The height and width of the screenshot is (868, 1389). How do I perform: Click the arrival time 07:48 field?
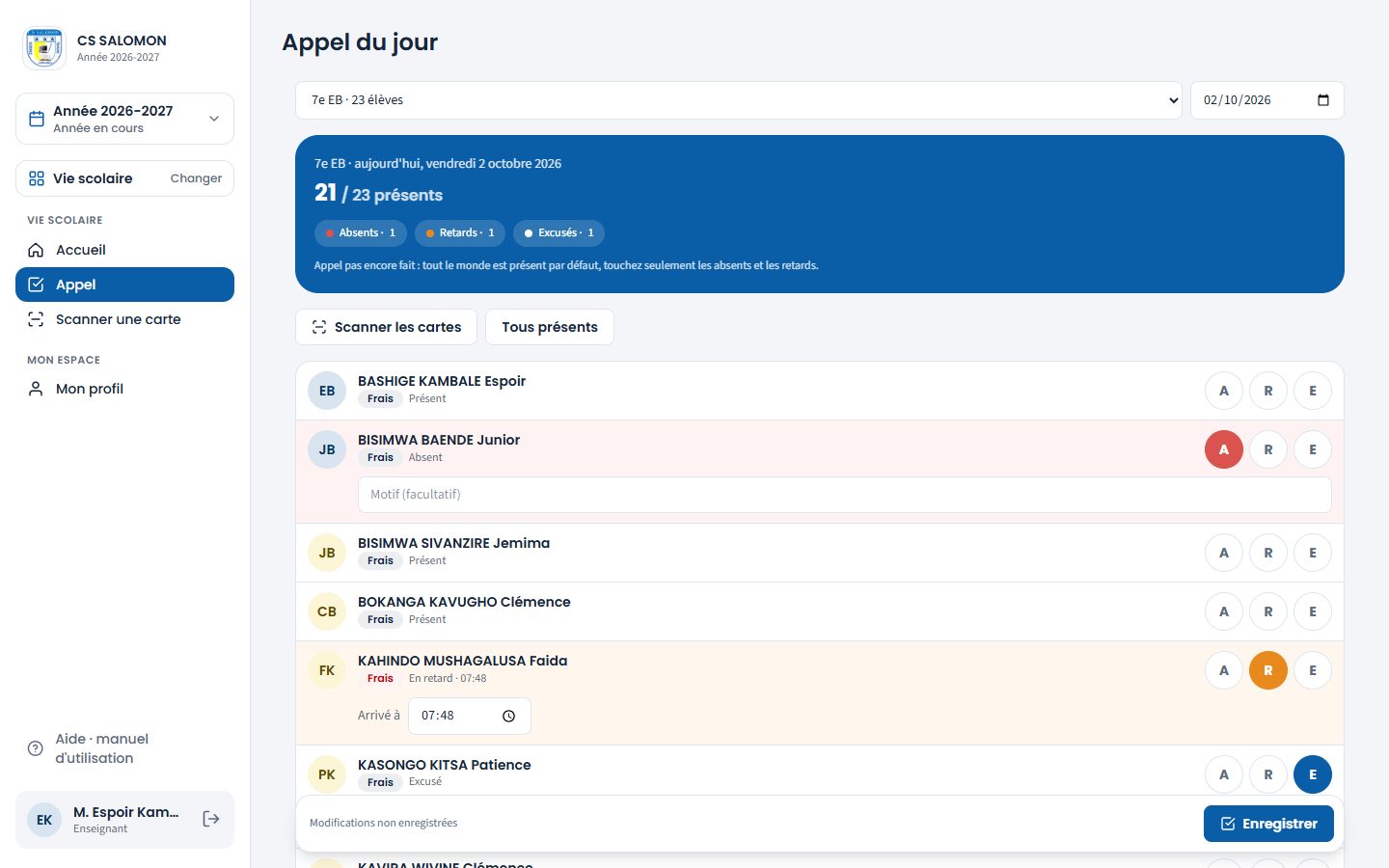[x=470, y=716]
